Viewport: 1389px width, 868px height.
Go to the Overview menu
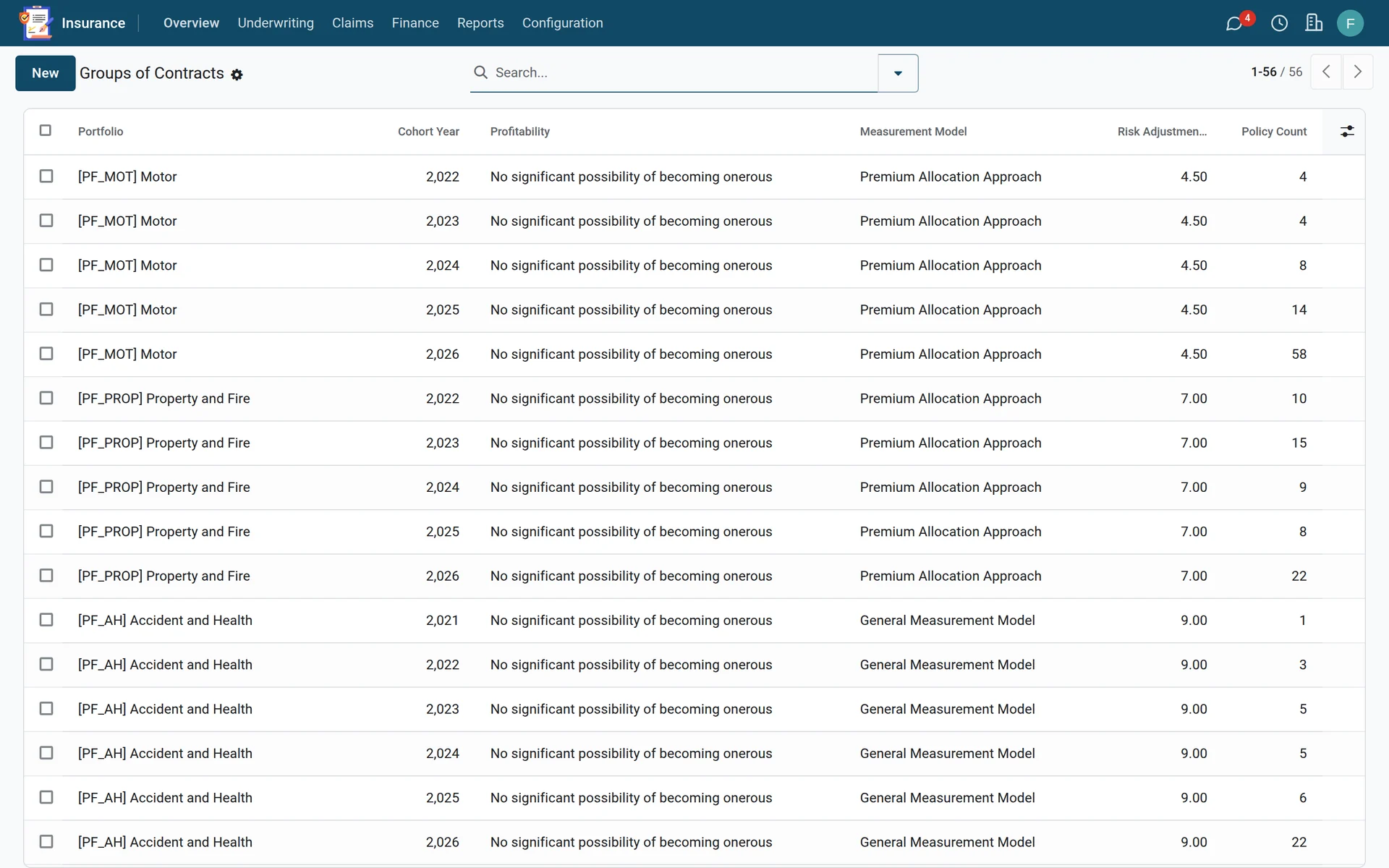pyautogui.click(x=191, y=23)
